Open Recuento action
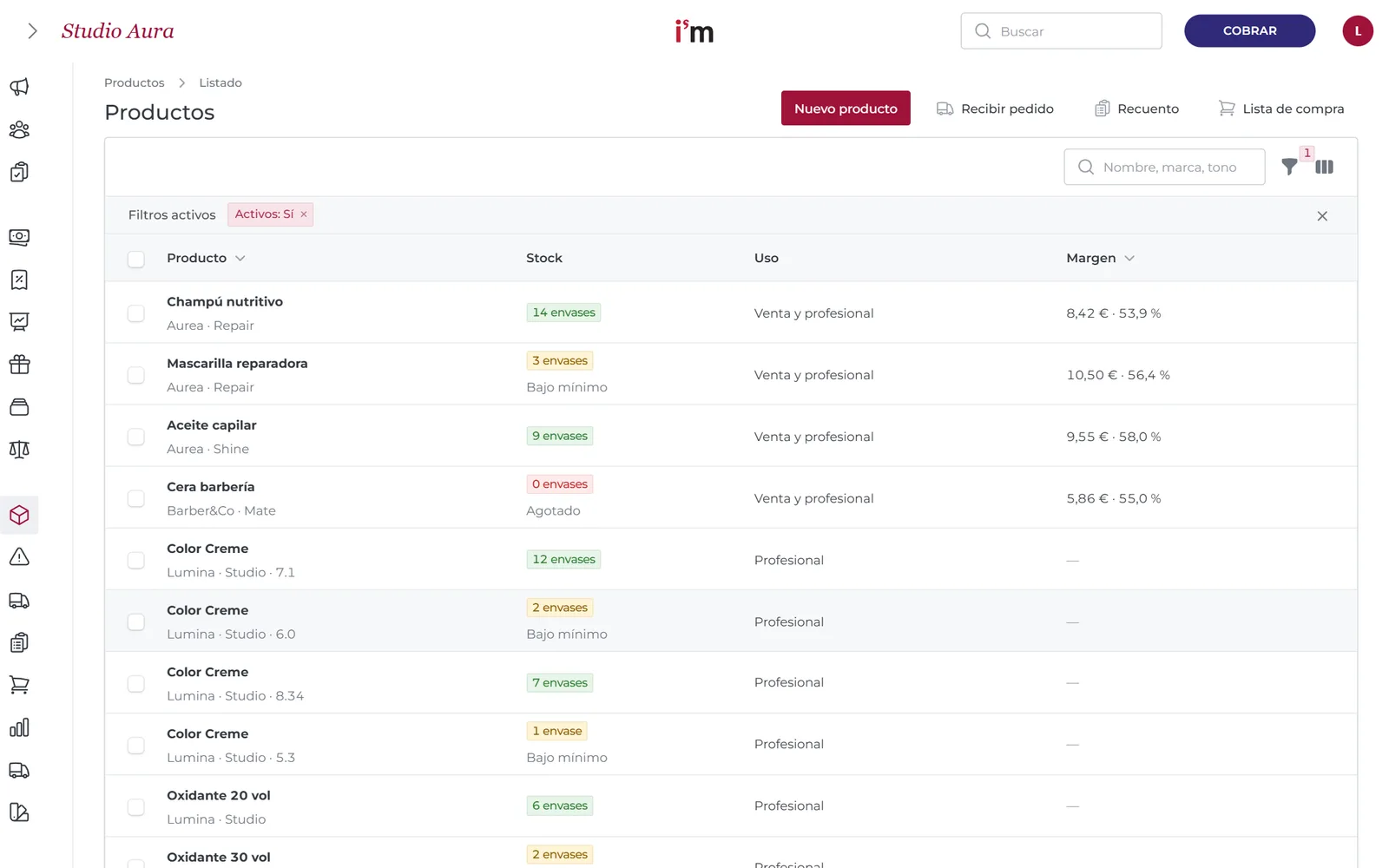 coord(1136,108)
